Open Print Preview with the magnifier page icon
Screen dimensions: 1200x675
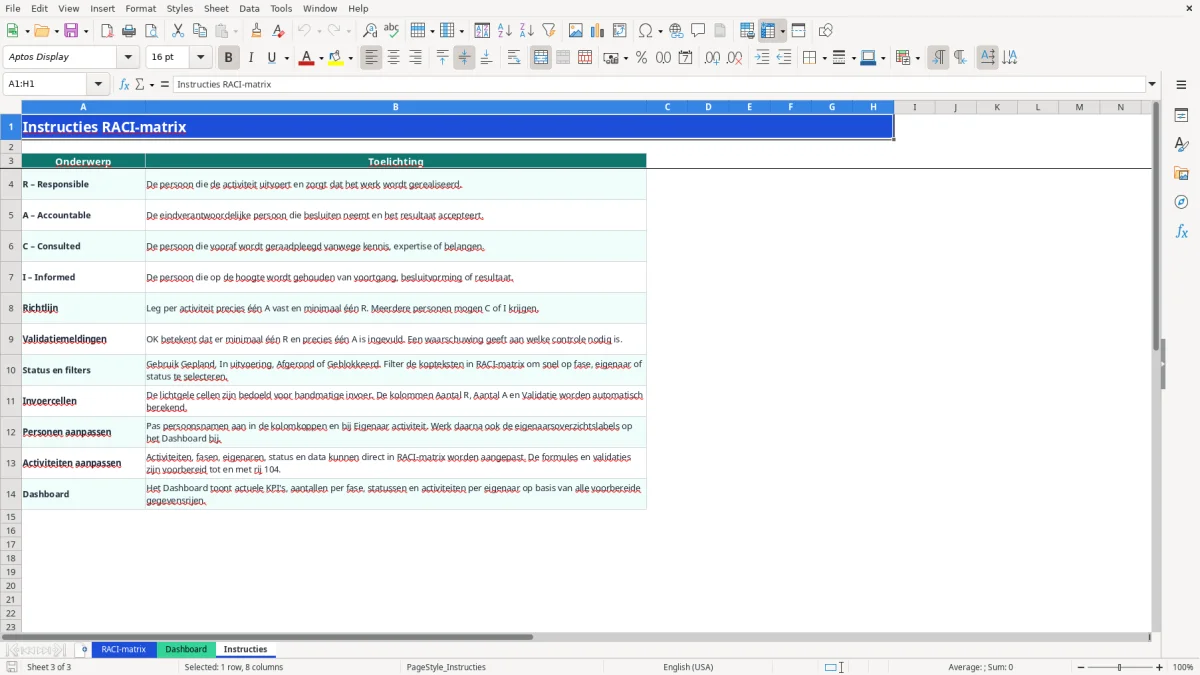[151, 31]
